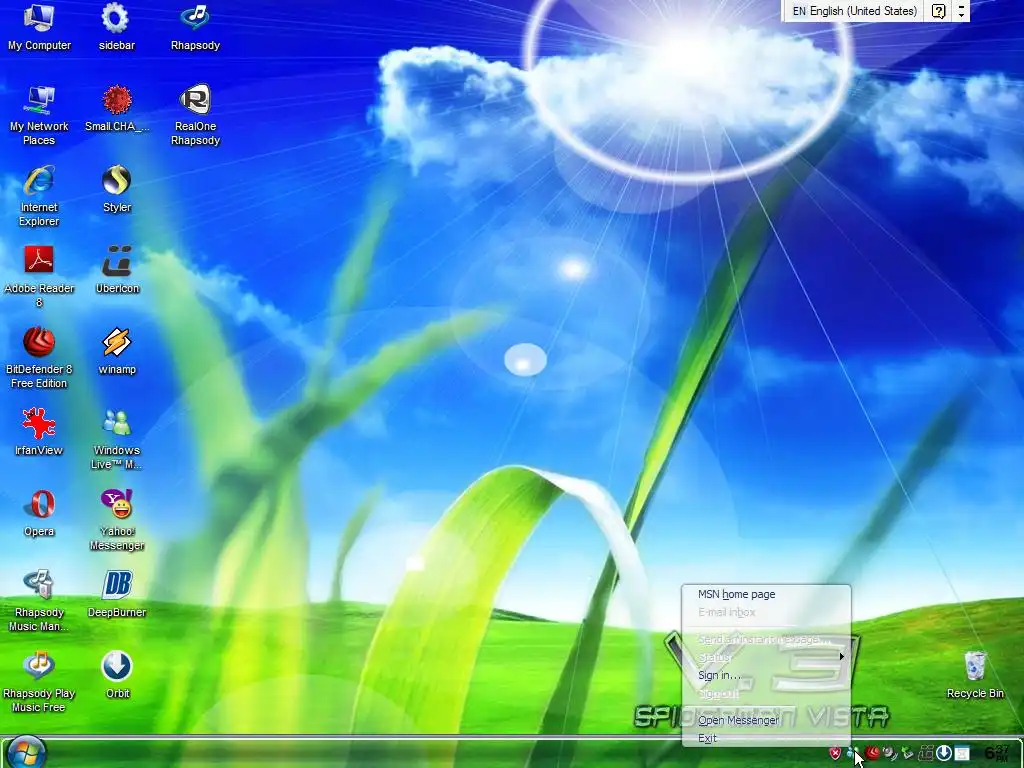This screenshot has height=768, width=1024.
Task: Click the language bar help icon
Action: (938, 11)
